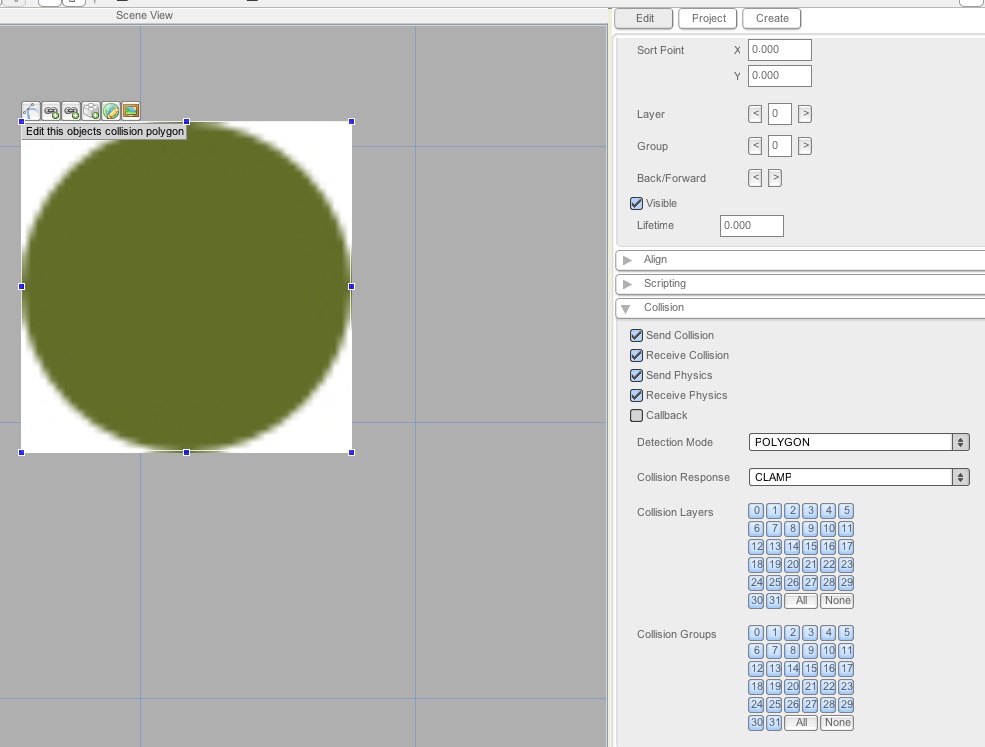Enable the Callback checkbox
This screenshot has height=747, width=985.
(637, 415)
